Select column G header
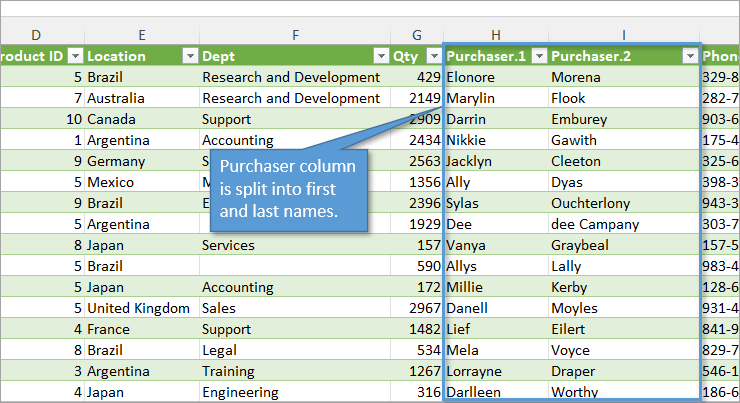The image size is (740, 403). click(417, 35)
